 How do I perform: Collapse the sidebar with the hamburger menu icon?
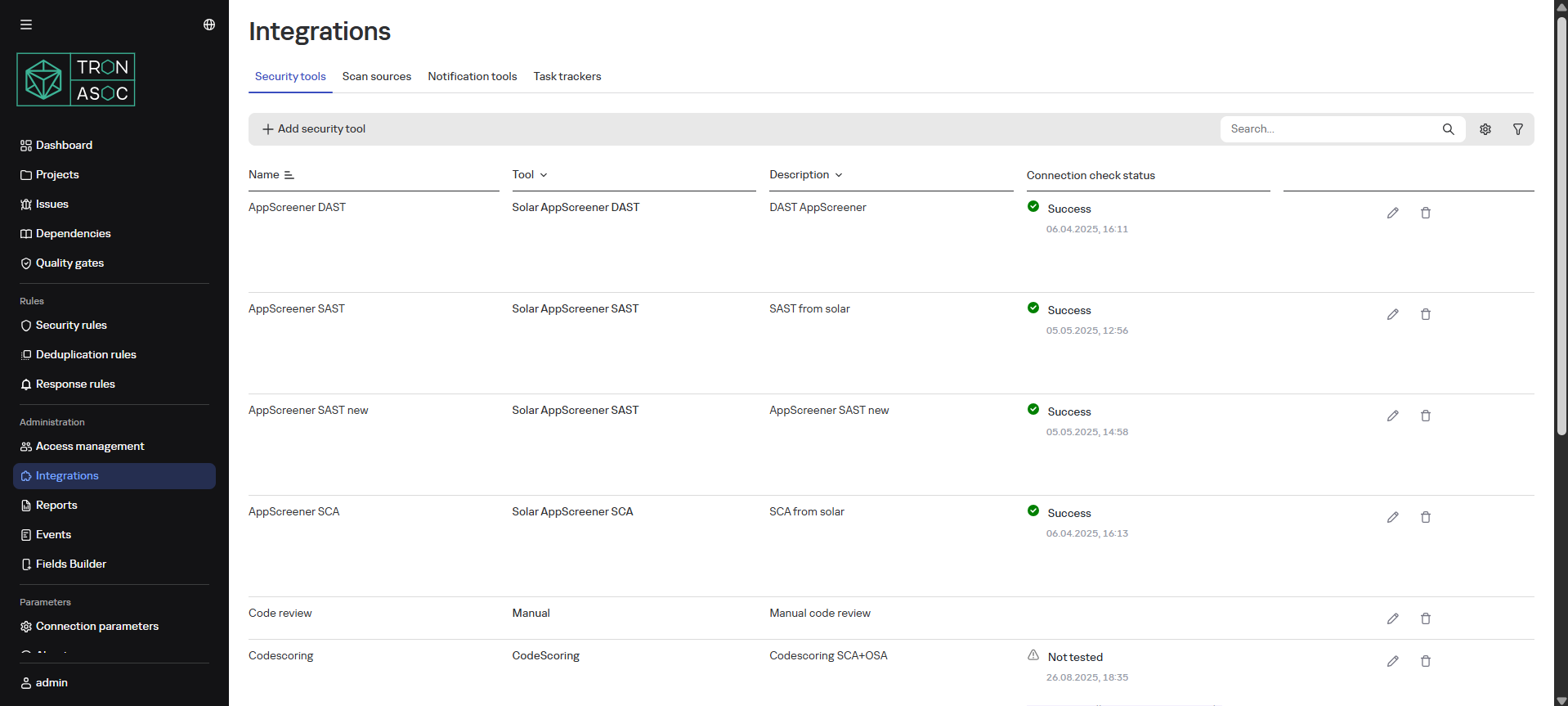coord(26,25)
